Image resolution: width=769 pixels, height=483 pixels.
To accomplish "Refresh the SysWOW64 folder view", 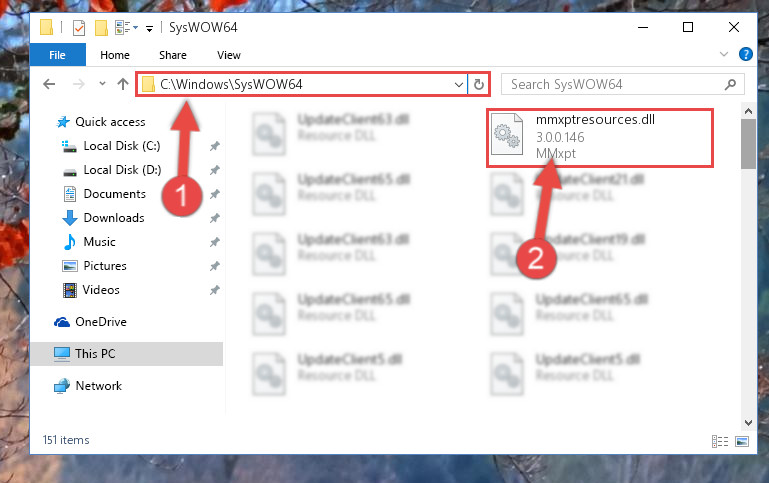I will 479,84.
